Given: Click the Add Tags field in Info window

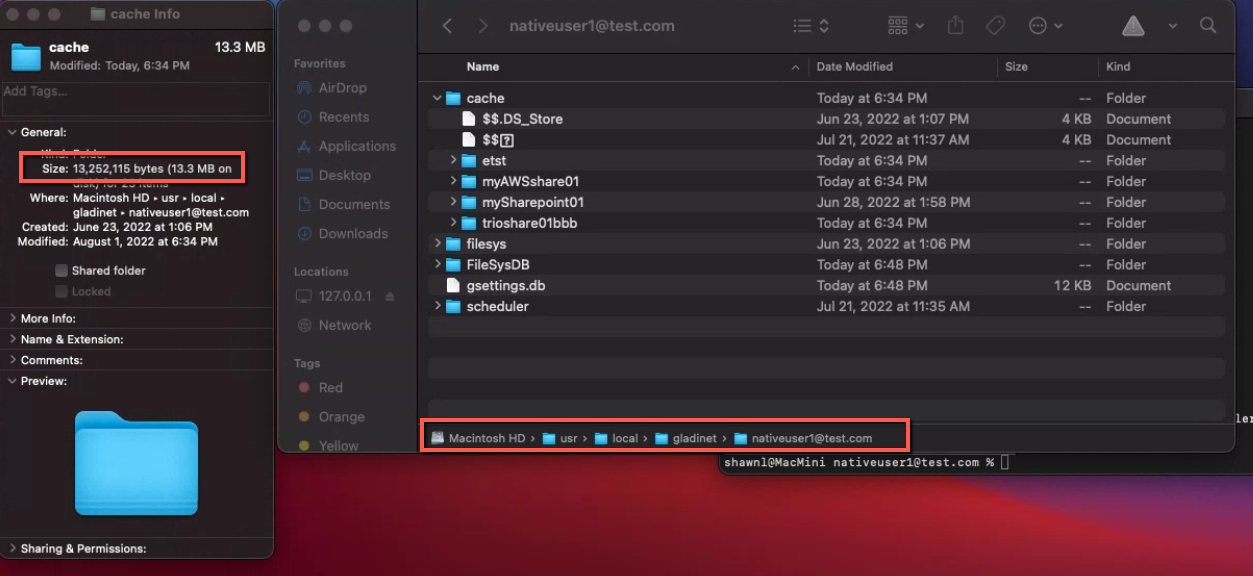Looking at the screenshot, I should [x=136, y=99].
